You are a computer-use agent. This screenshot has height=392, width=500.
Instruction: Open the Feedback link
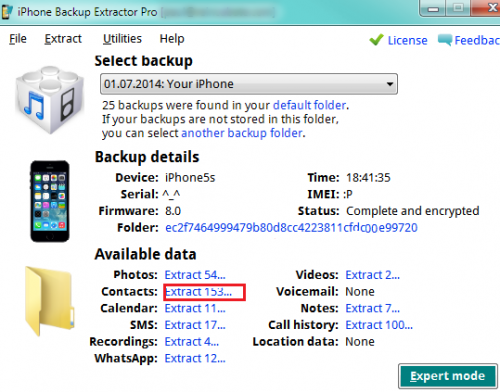click(x=477, y=40)
